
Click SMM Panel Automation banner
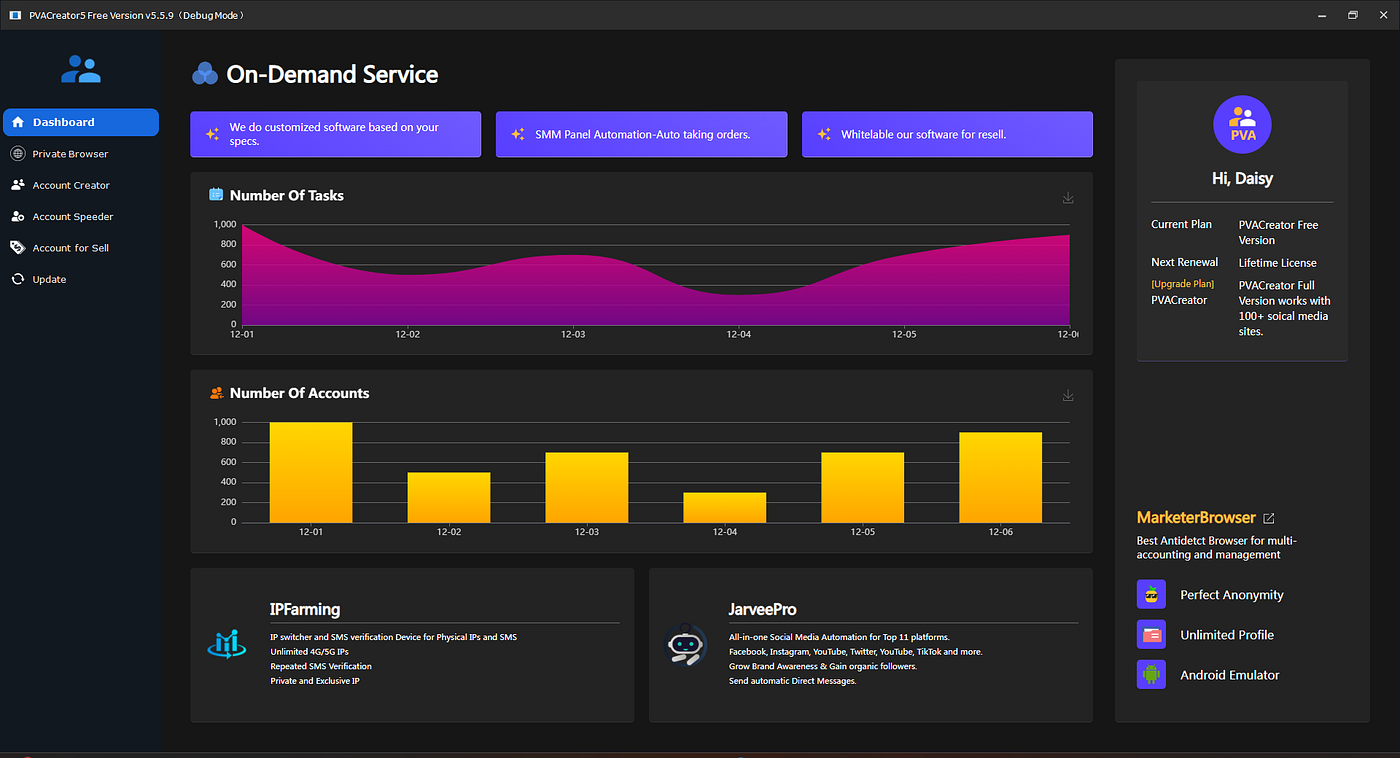[x=641, y=134]
